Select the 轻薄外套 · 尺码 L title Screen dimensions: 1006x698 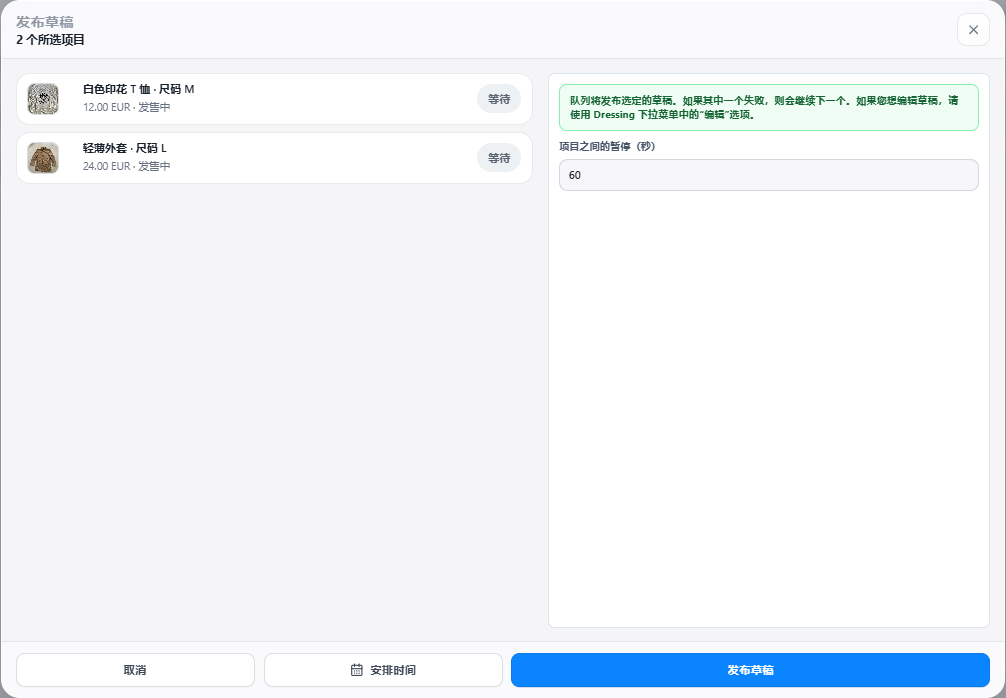click(x=124, y=148)
